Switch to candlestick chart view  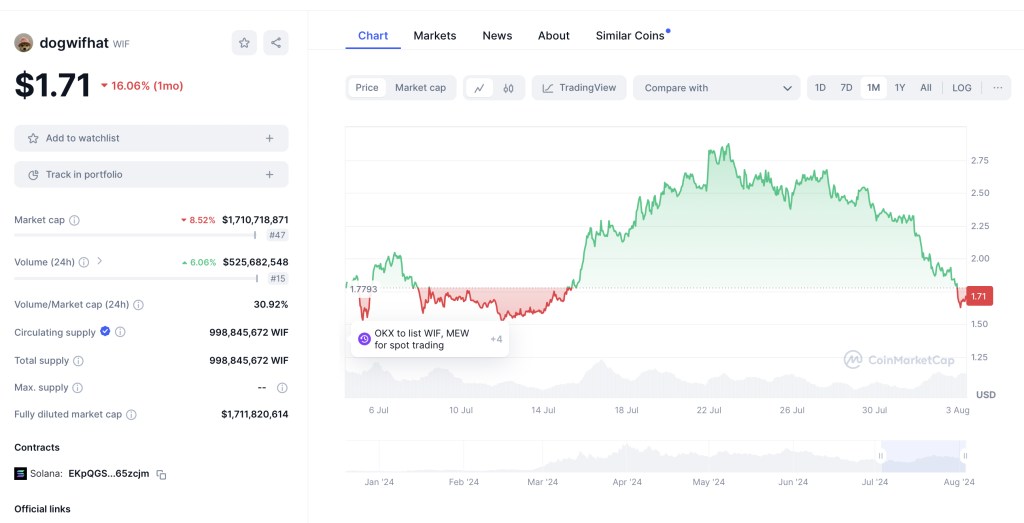[x=509, y=88]
